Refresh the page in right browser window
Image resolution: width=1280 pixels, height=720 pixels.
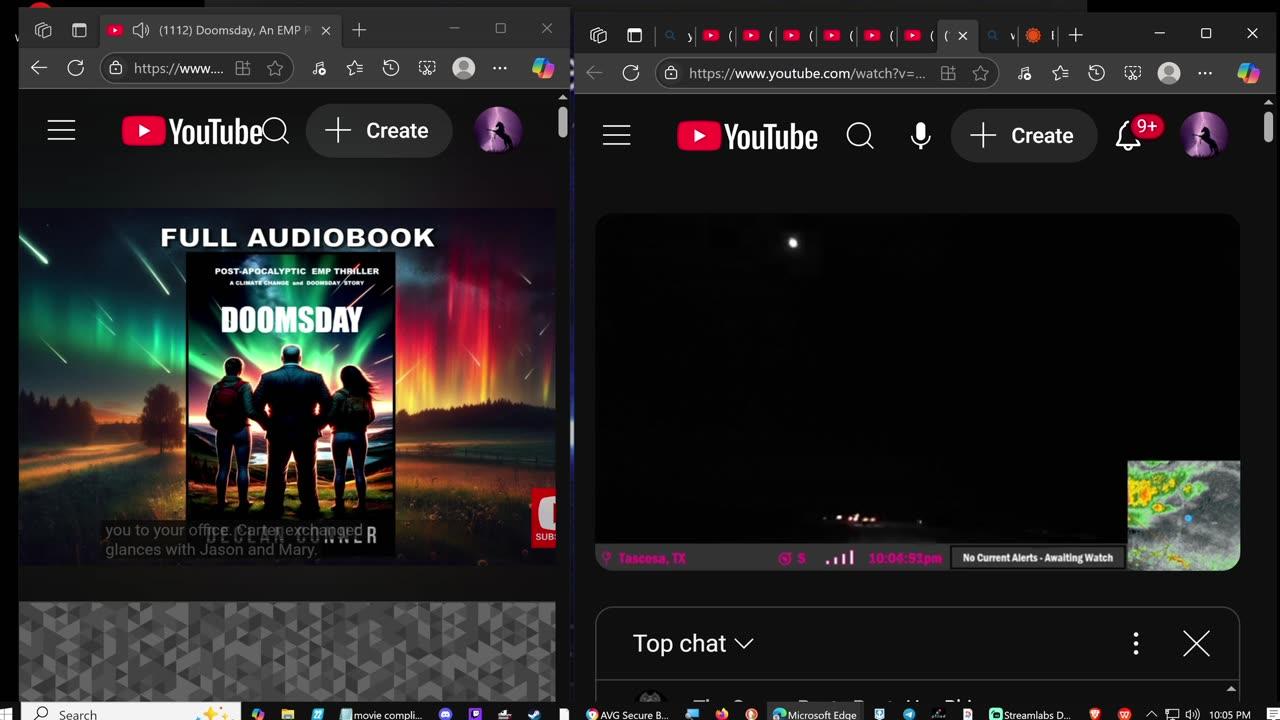tap(630, 73)
